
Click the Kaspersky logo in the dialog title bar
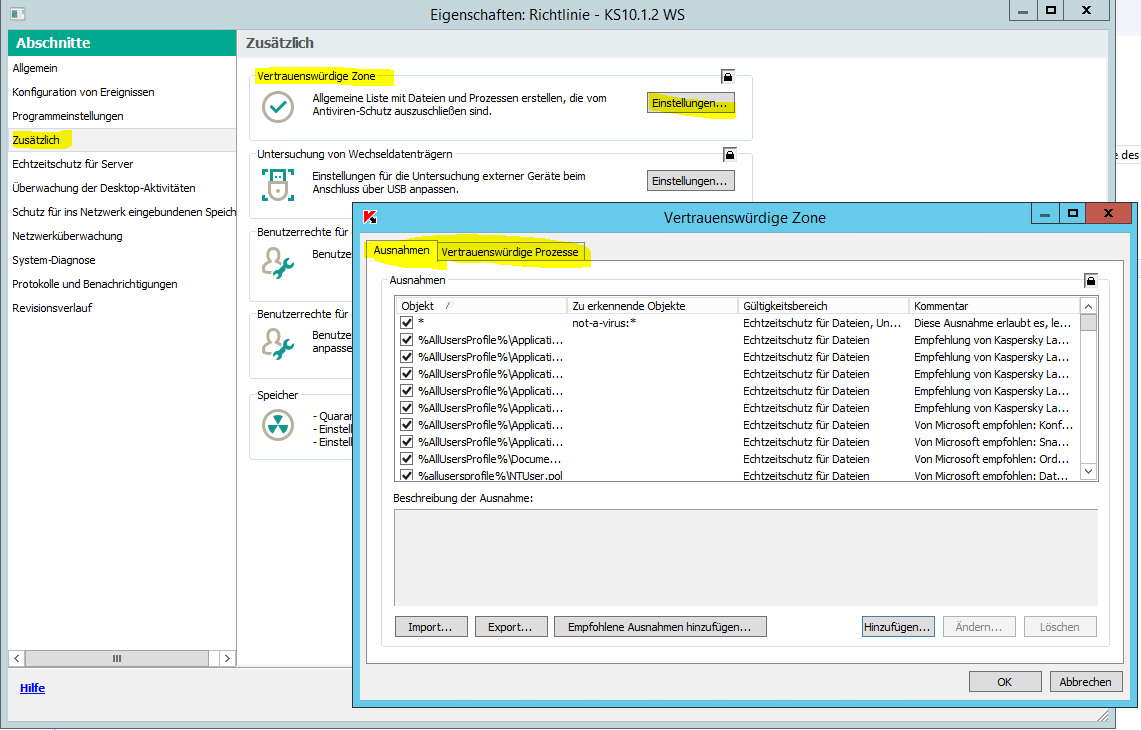370,217
